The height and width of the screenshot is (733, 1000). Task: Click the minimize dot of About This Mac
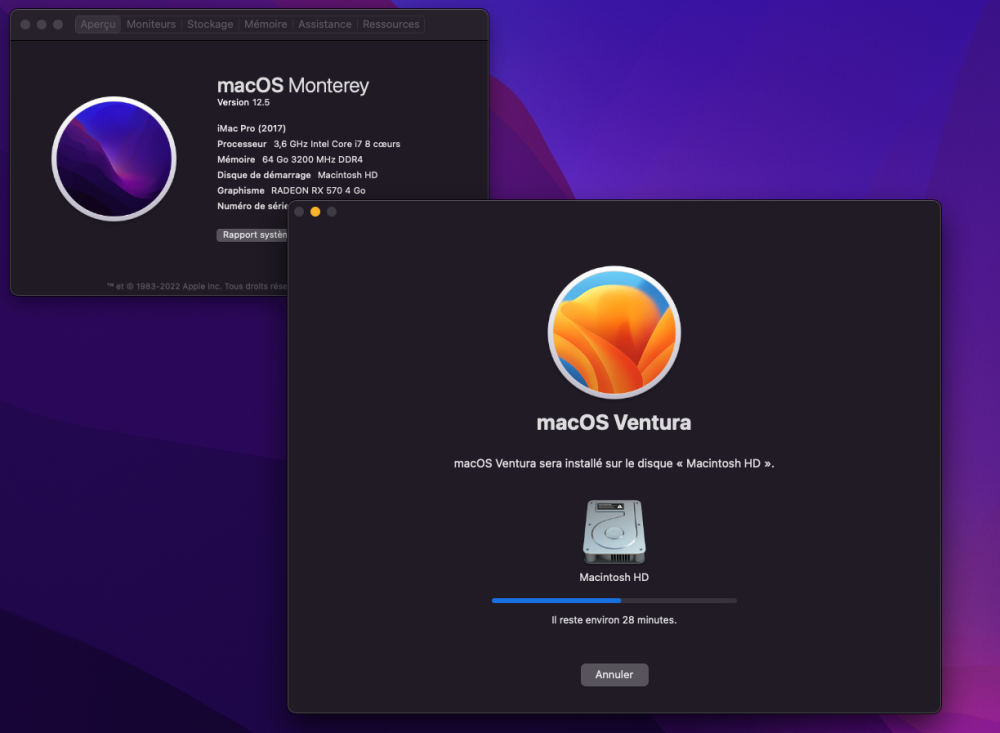click(x=41, y=24)
